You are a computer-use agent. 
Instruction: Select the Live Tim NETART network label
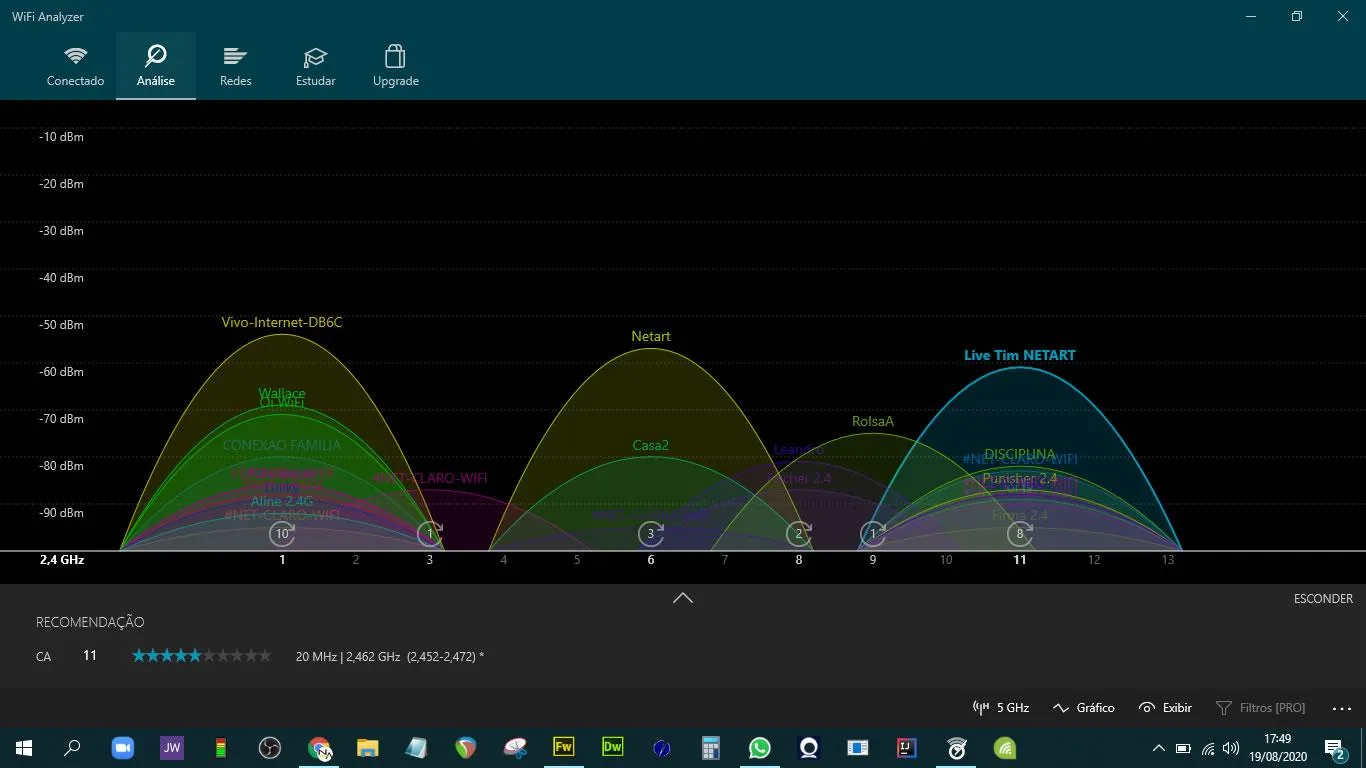pyautogui.click(x=1020, y=355)
